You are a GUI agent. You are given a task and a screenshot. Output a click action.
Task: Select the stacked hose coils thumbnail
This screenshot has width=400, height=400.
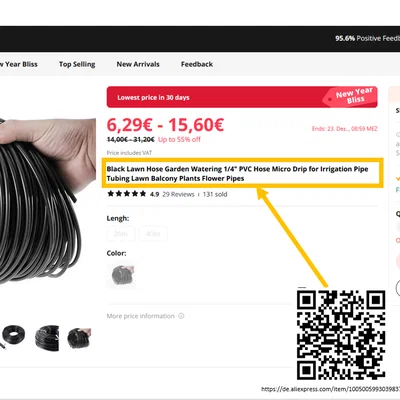tap(47, 338)
